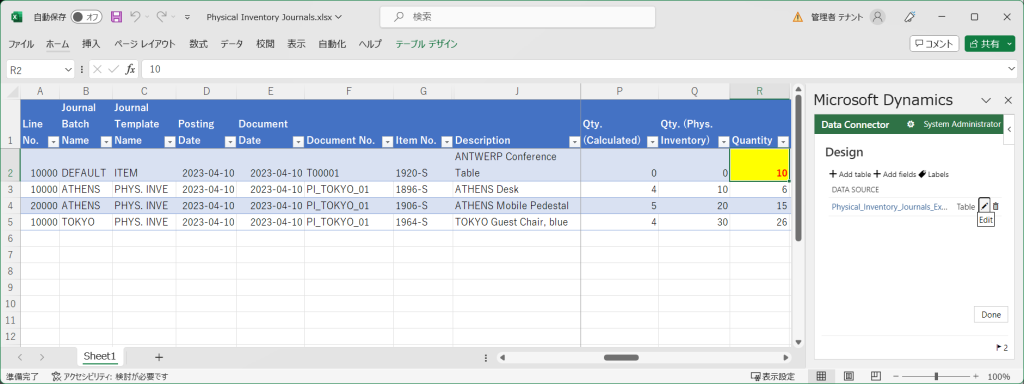
Task: Switch to the ホーム tab
Action: coord(57,44)
